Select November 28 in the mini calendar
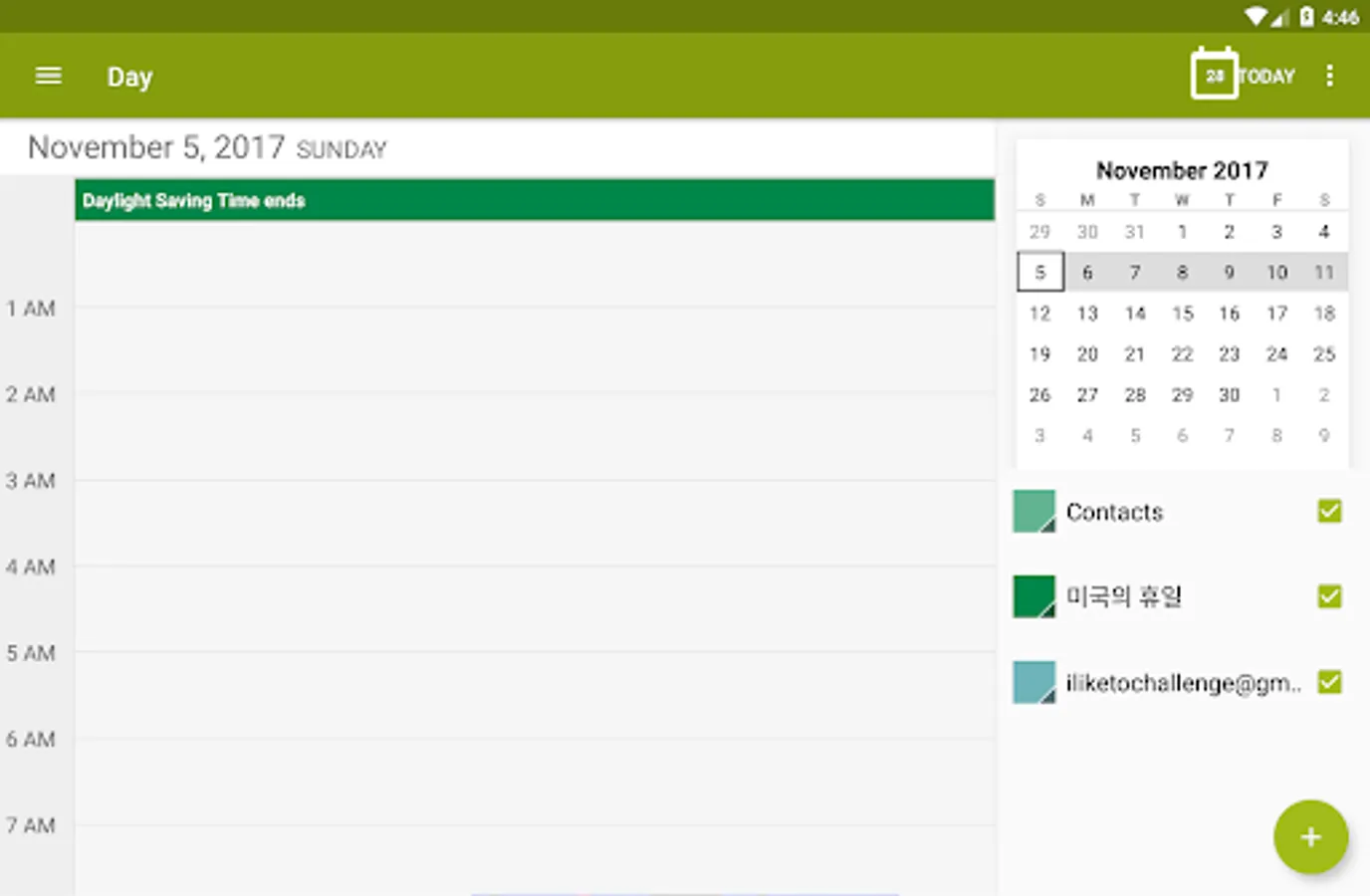The image size is (1370, 896). click(1134, 394)
